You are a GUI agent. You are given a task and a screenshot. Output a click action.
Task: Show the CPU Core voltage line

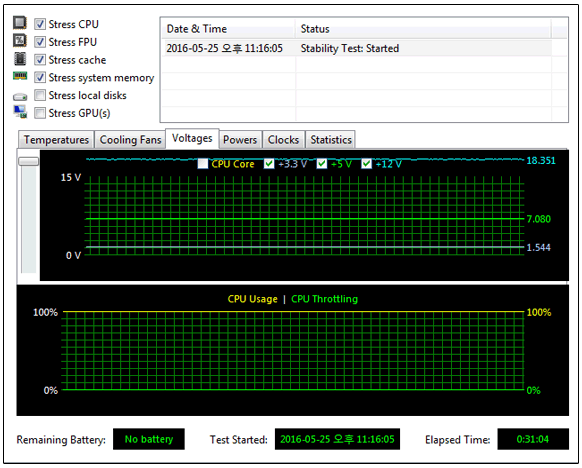[203, 164]
